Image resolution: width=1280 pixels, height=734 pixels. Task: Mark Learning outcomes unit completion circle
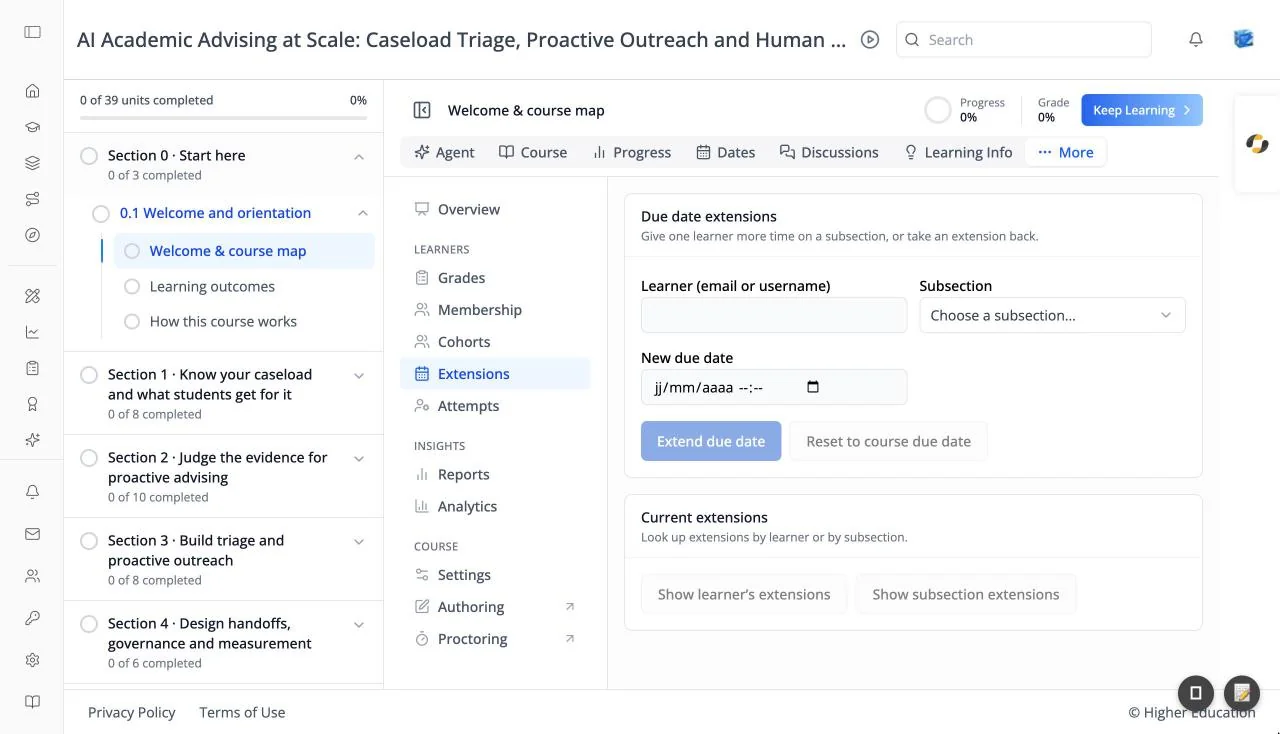tap(132, 287)
